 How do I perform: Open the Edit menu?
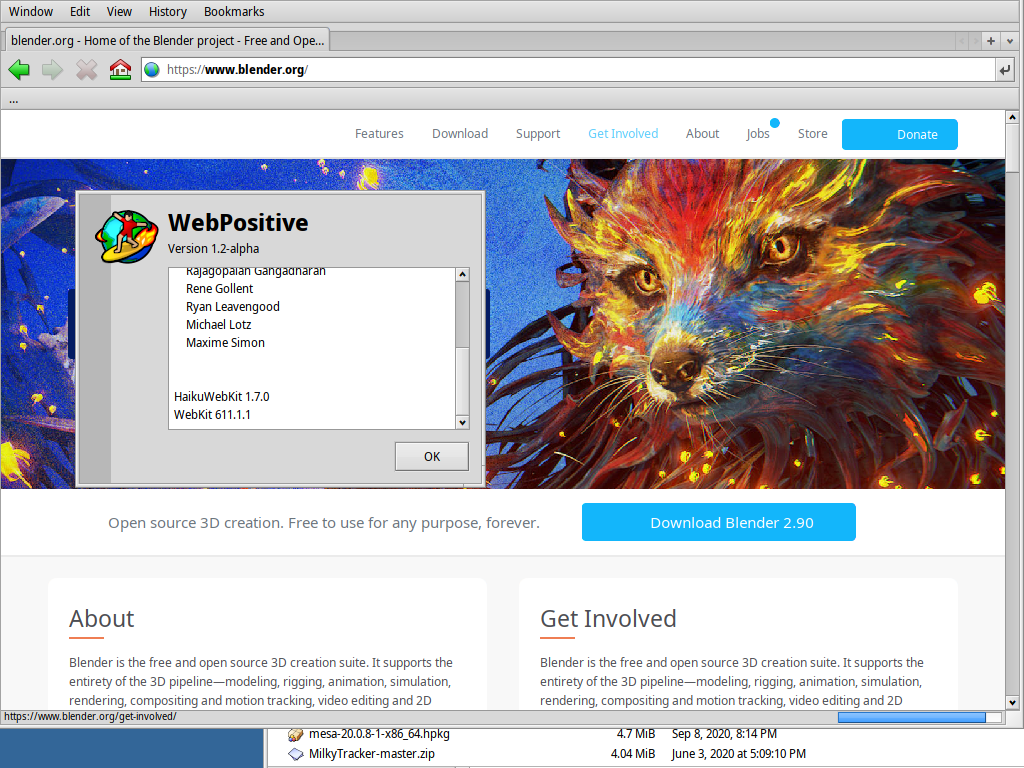[80, 12]
